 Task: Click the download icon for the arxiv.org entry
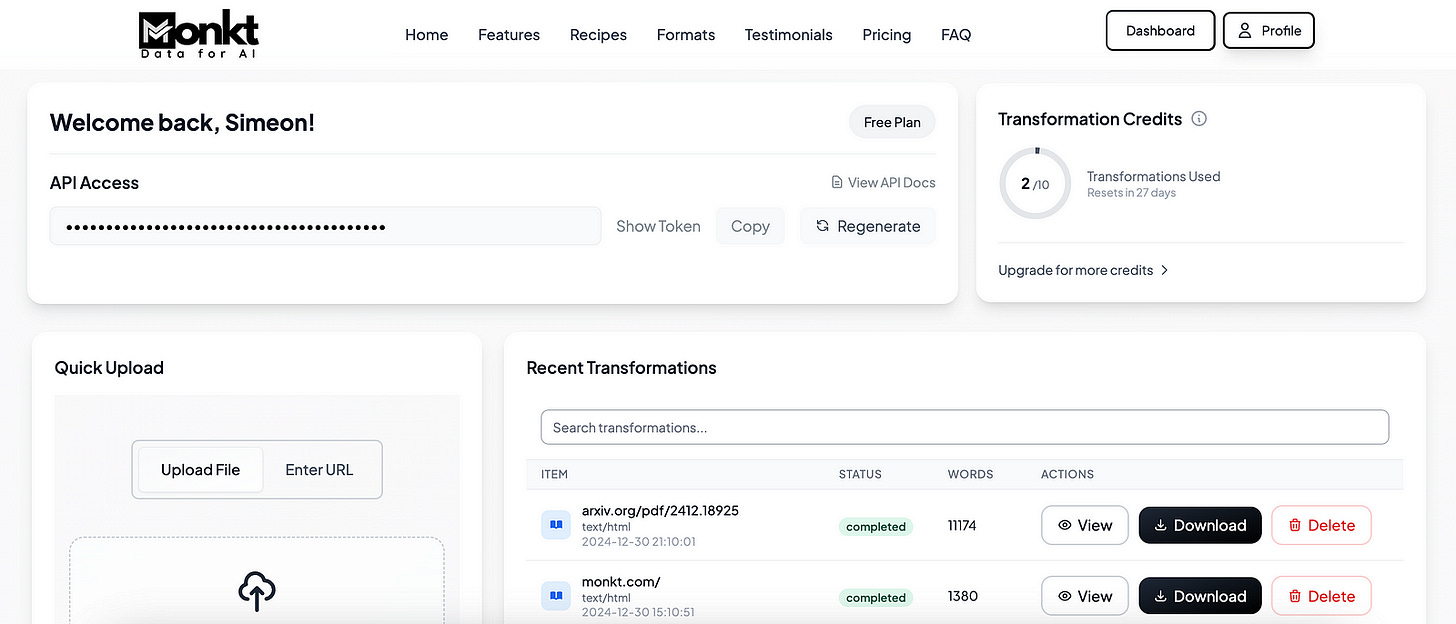[1163, 524]
